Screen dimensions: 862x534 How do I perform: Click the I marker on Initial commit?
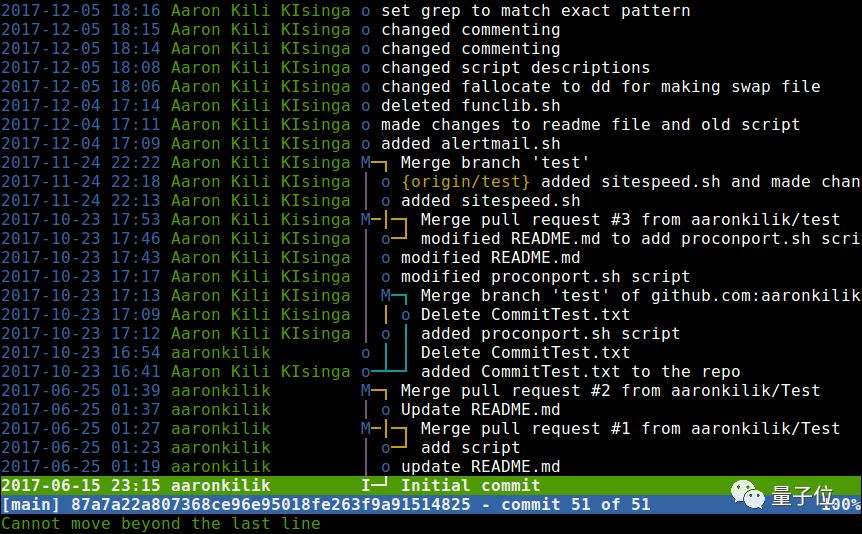point(366,486)
